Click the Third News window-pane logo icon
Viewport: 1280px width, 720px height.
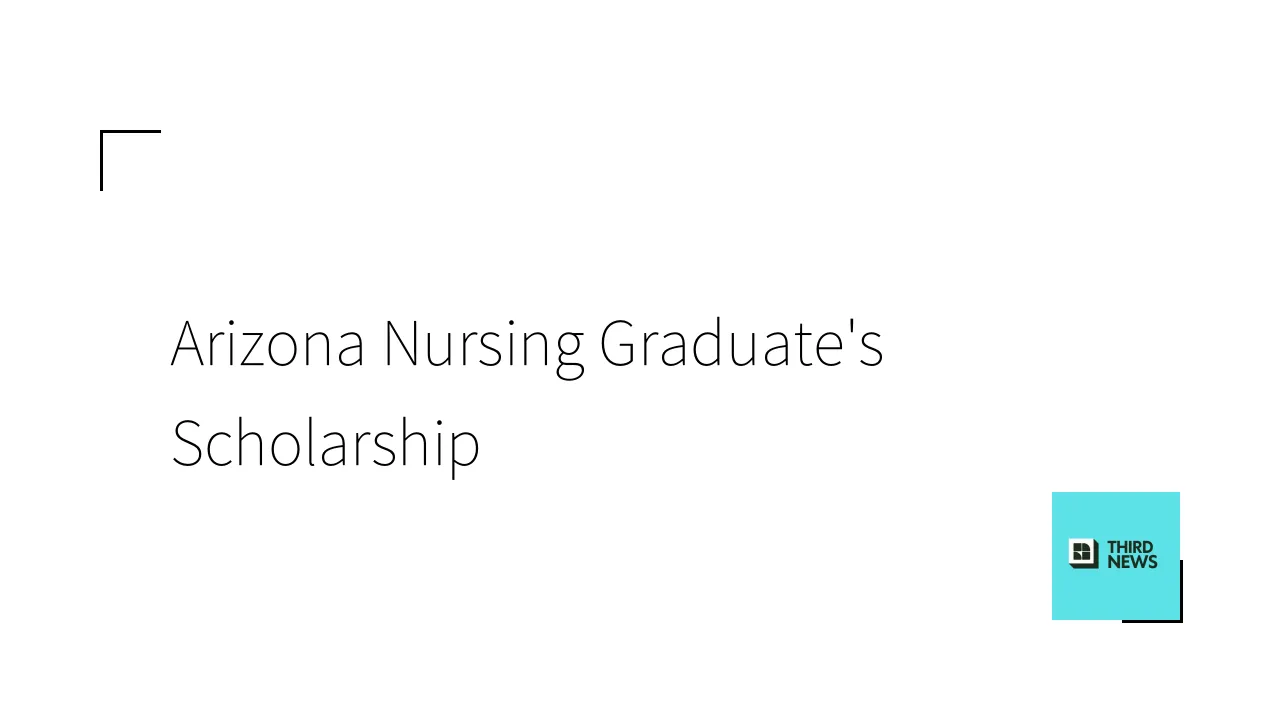[1083, 554]
